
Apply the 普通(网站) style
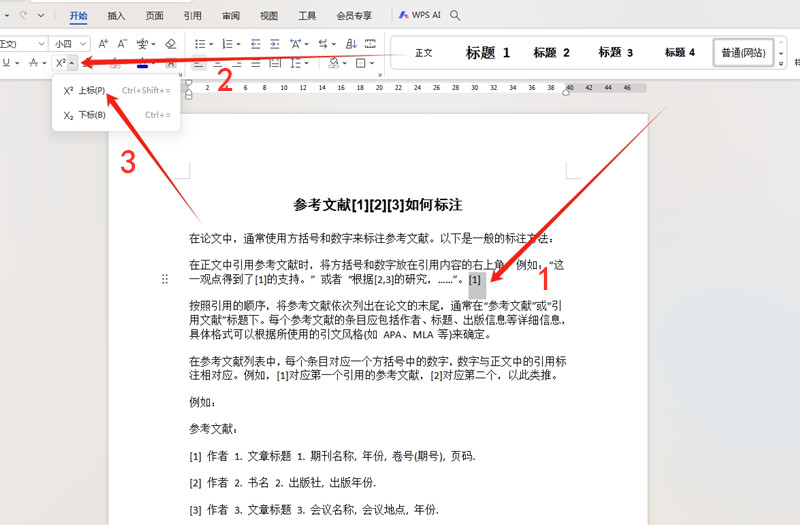click(x=743, y=53)
